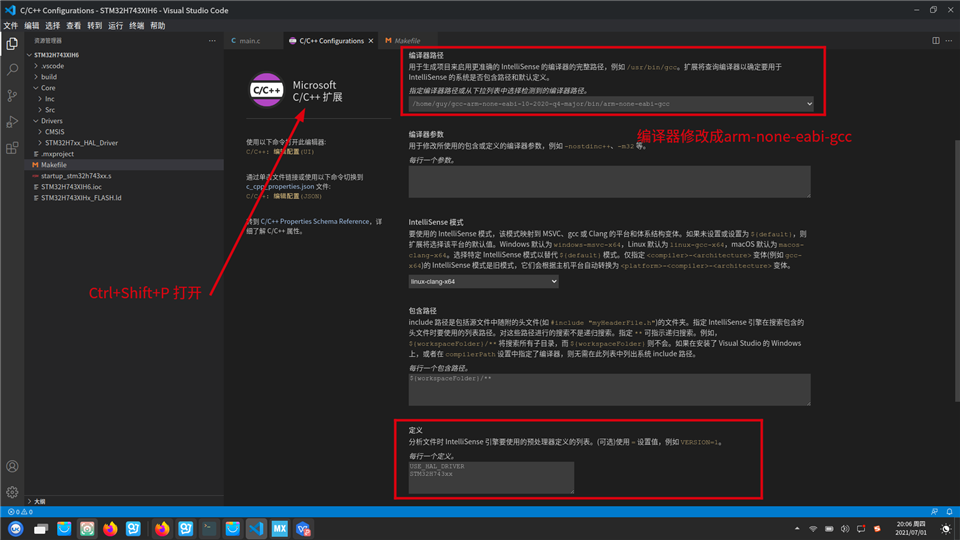960x540 pixels.
Task: Toggle the sun/moon theme icon in the tray
Action: [x=946, y=528]
